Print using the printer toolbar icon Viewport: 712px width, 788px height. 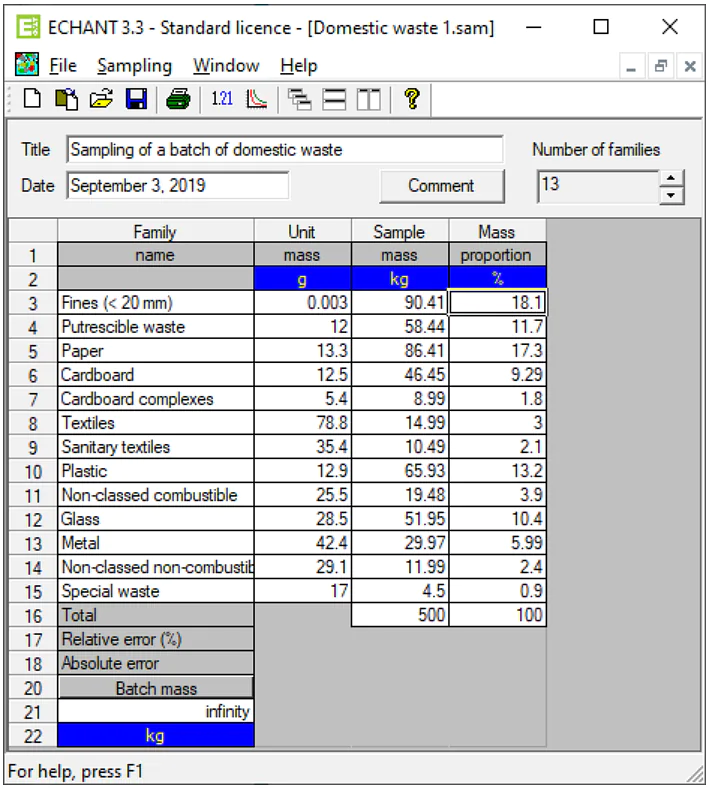pyautogui.click(x=178, y=98)
